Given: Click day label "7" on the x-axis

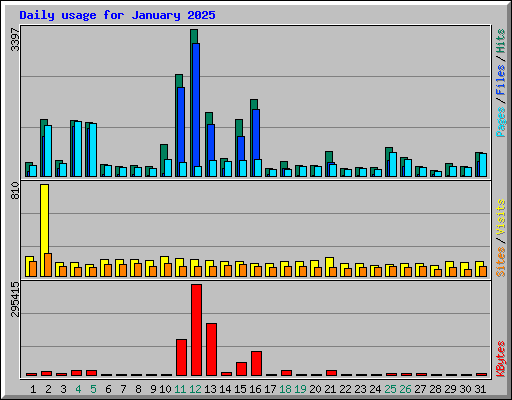Looking at the screenshot, I should coord(123,389).
